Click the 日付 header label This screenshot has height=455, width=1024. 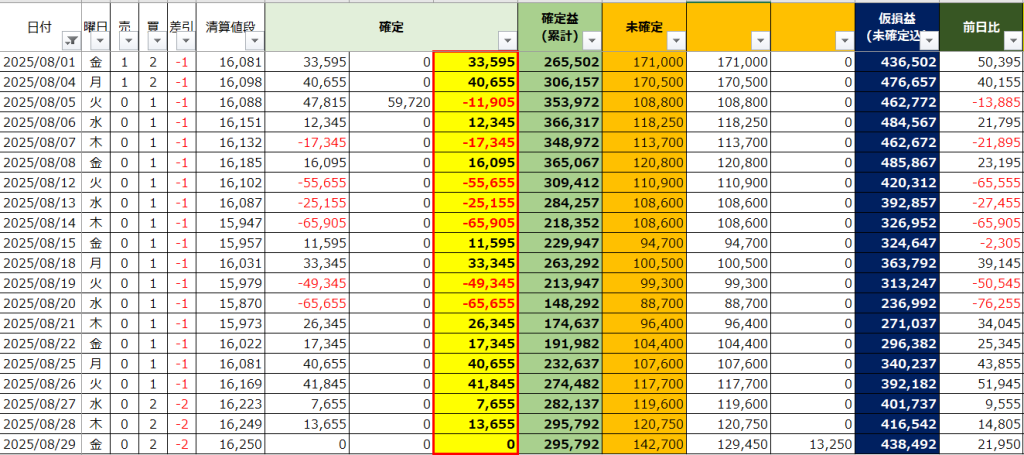tap(40, 27)
